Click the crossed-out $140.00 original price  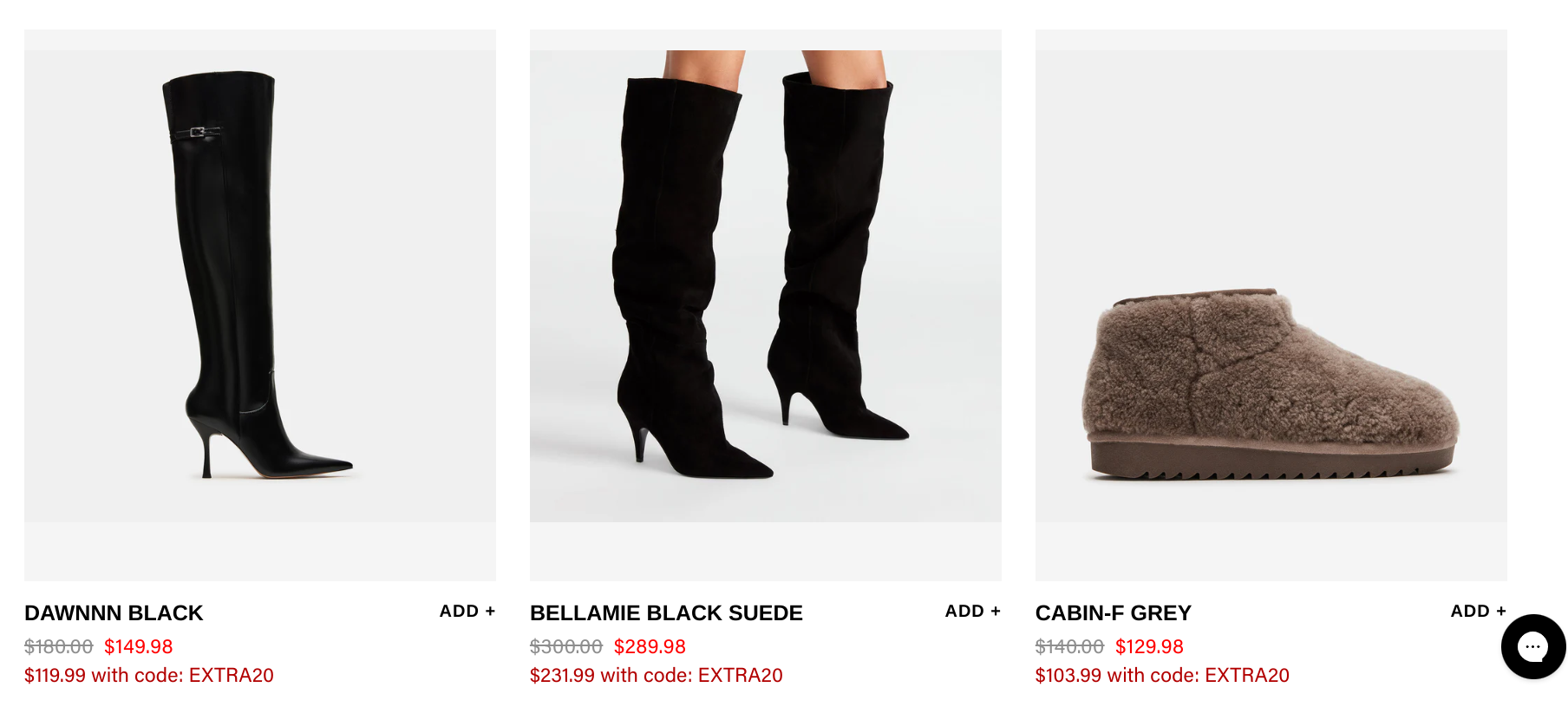tap(1069, 646)
